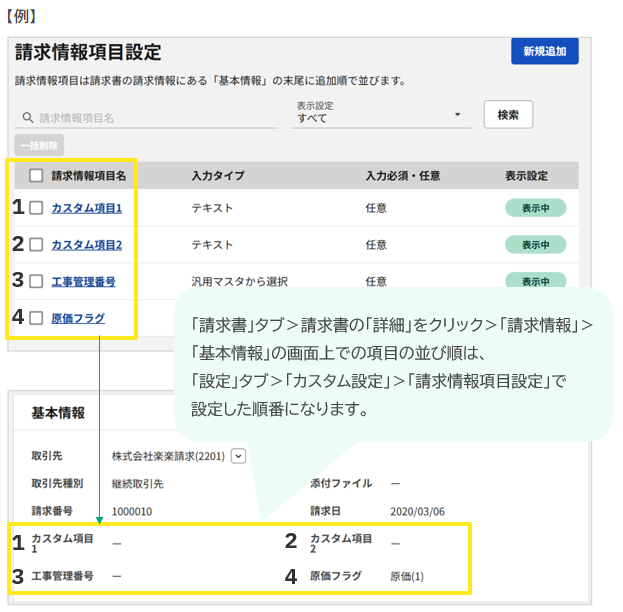Check the カスタム項目1 row checkbox
623x612 pixels.
coord(36,208)
